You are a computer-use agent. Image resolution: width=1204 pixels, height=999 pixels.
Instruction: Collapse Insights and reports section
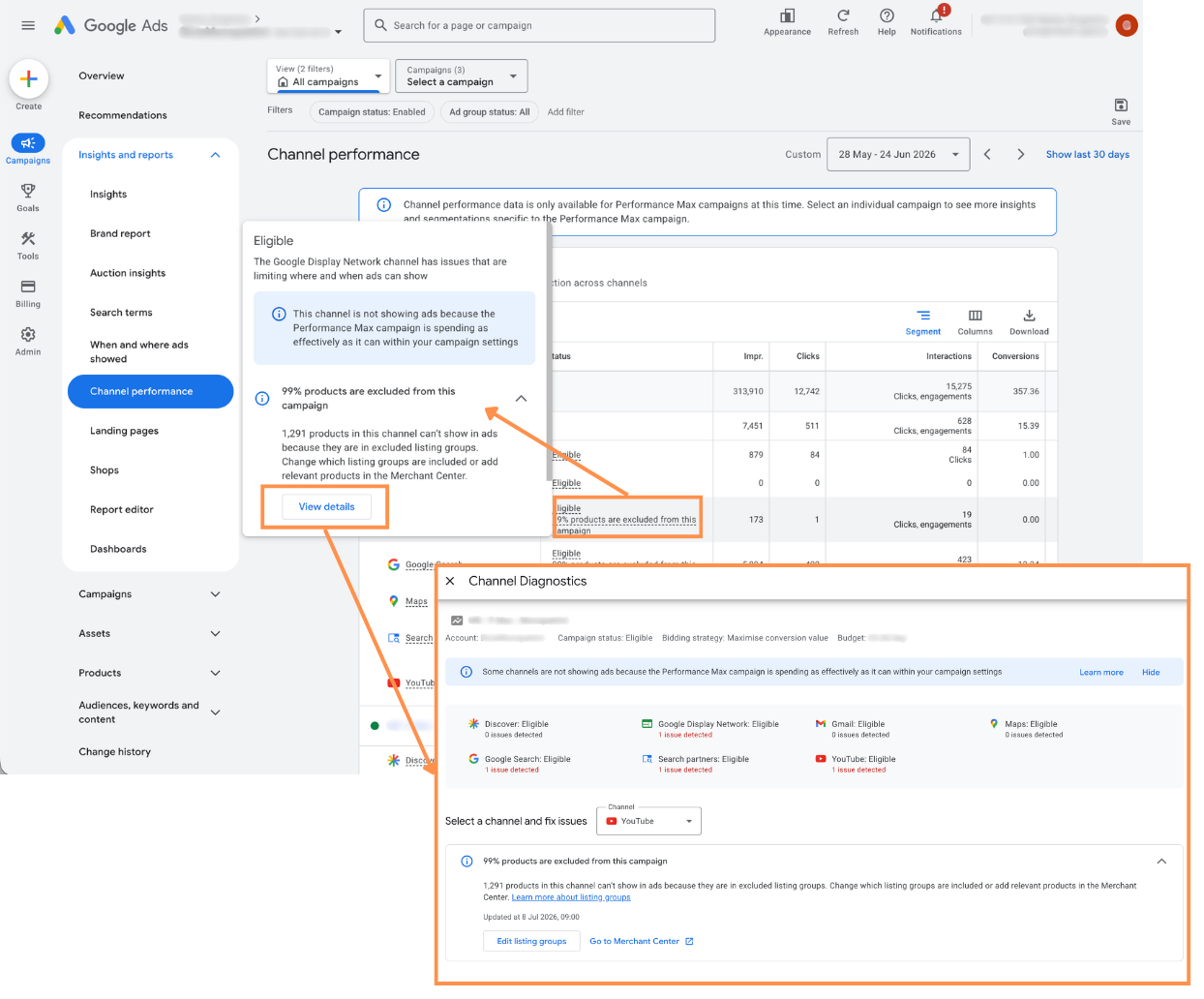tap(215, 155)
